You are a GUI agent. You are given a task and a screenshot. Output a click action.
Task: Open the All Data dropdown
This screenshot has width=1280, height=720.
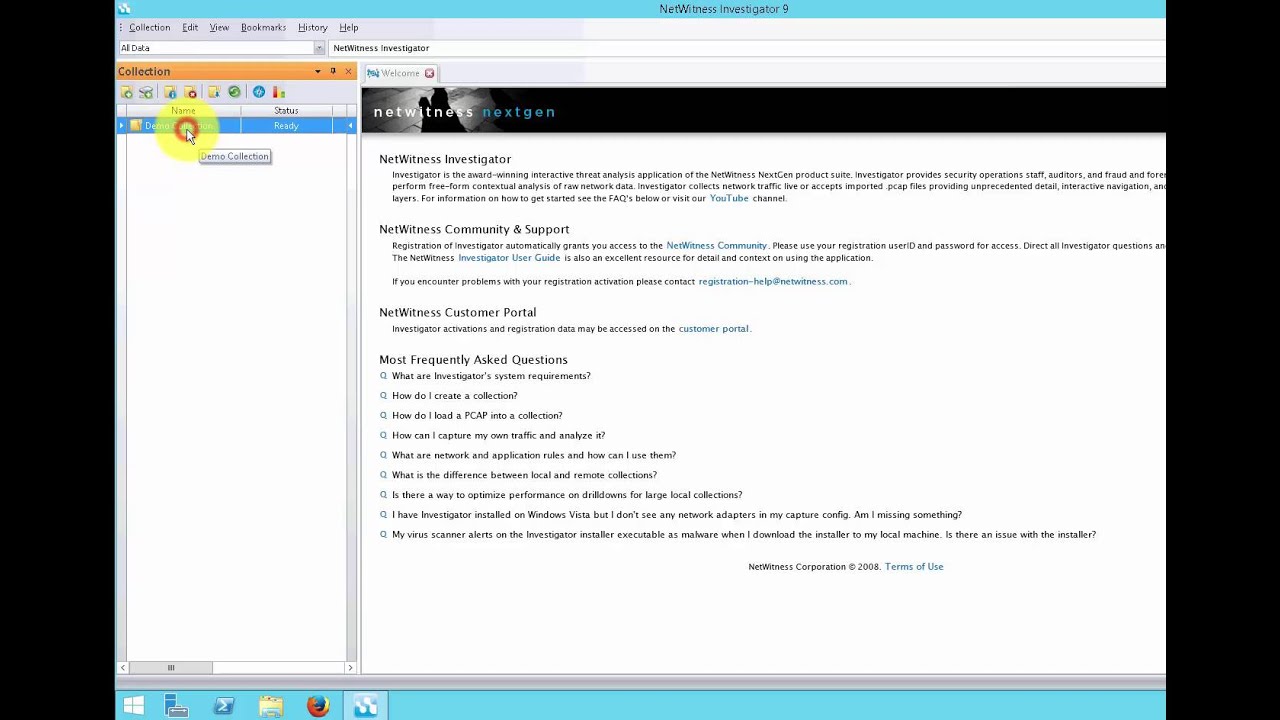(320, 48)
